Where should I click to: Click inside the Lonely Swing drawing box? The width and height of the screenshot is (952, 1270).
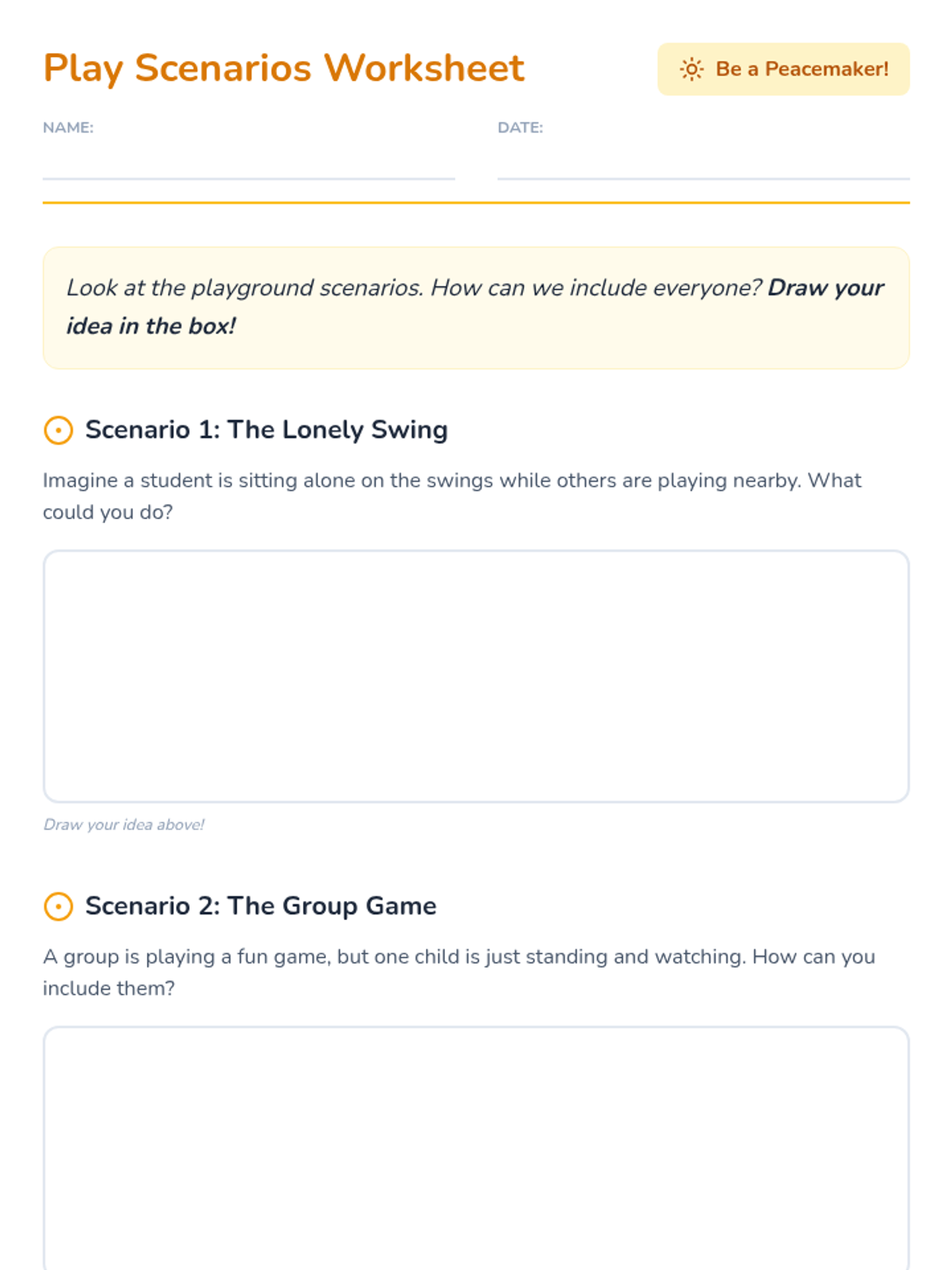[x=476, y=676]
